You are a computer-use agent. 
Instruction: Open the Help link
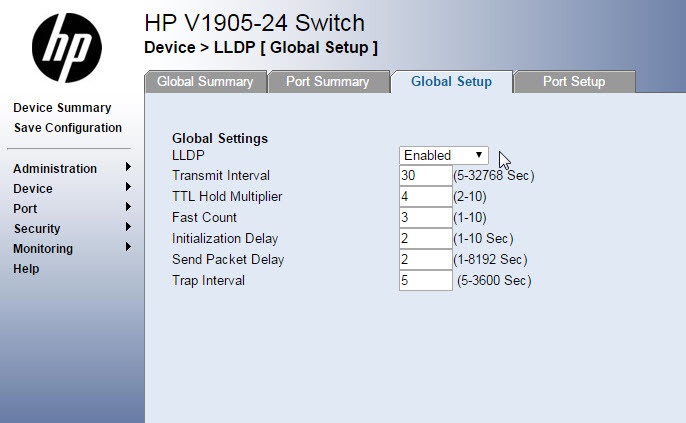(26, 269)
